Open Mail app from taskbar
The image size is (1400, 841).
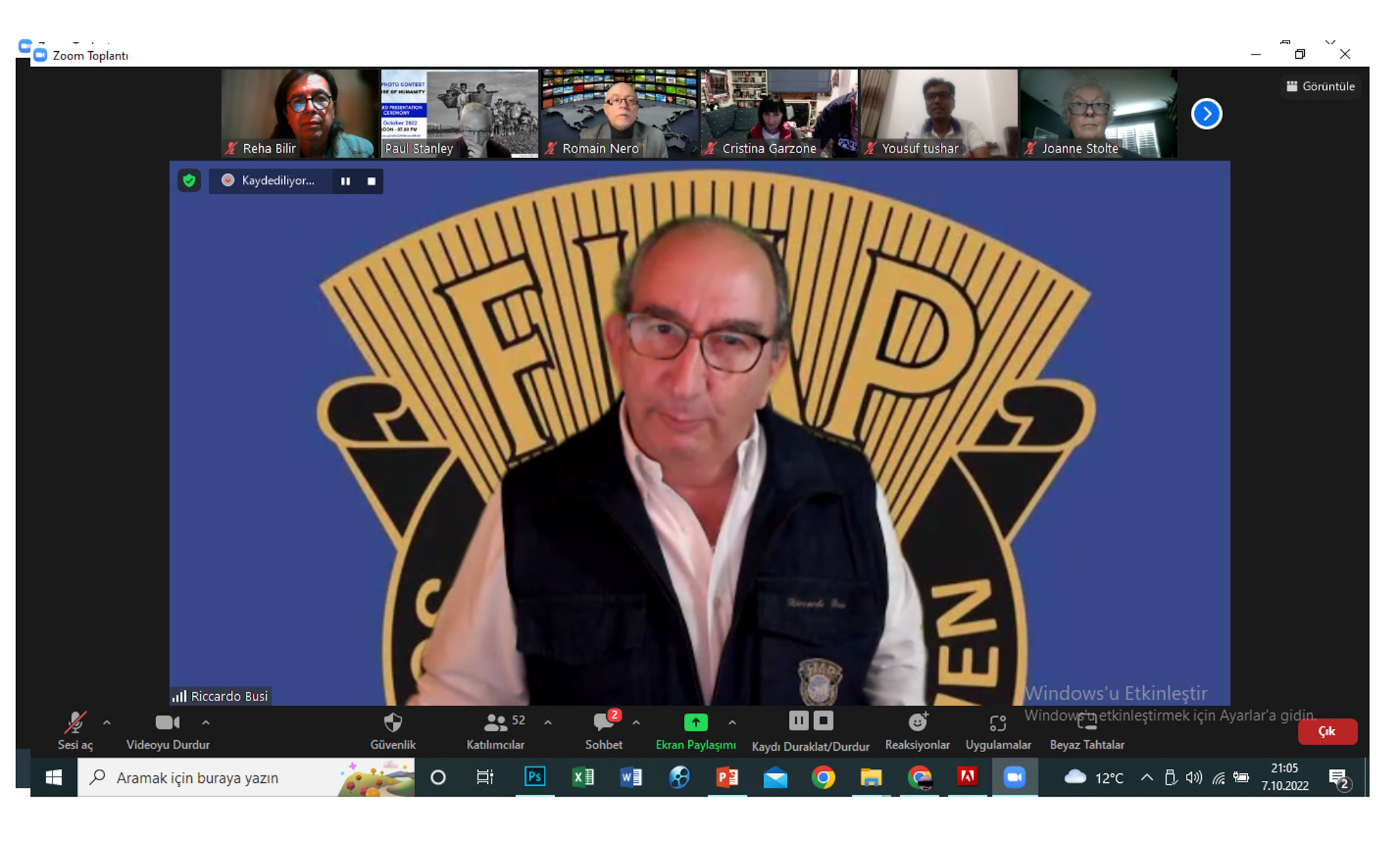pyautogui.click(x=776, y=777)
